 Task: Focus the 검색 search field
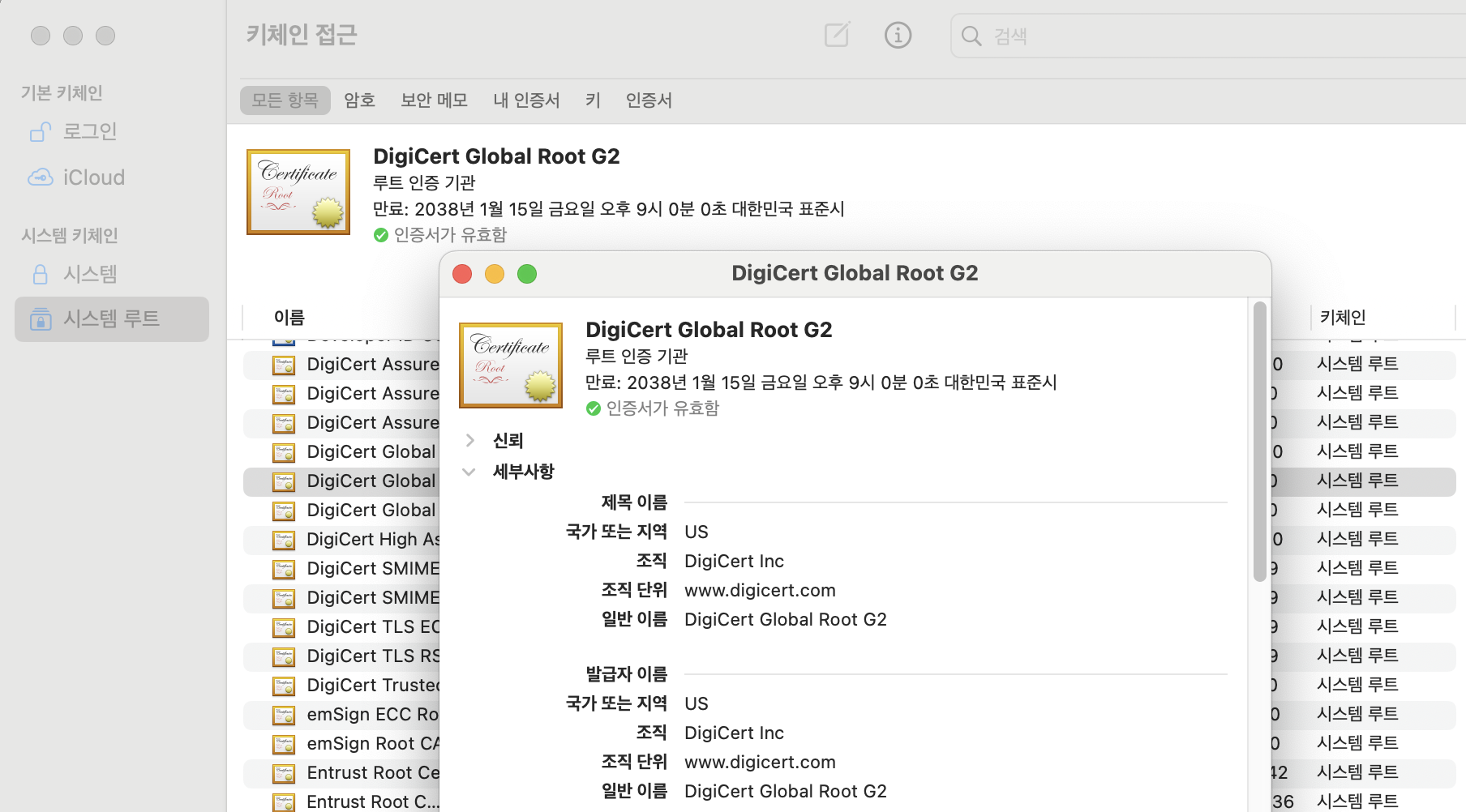click(1208, 36)
